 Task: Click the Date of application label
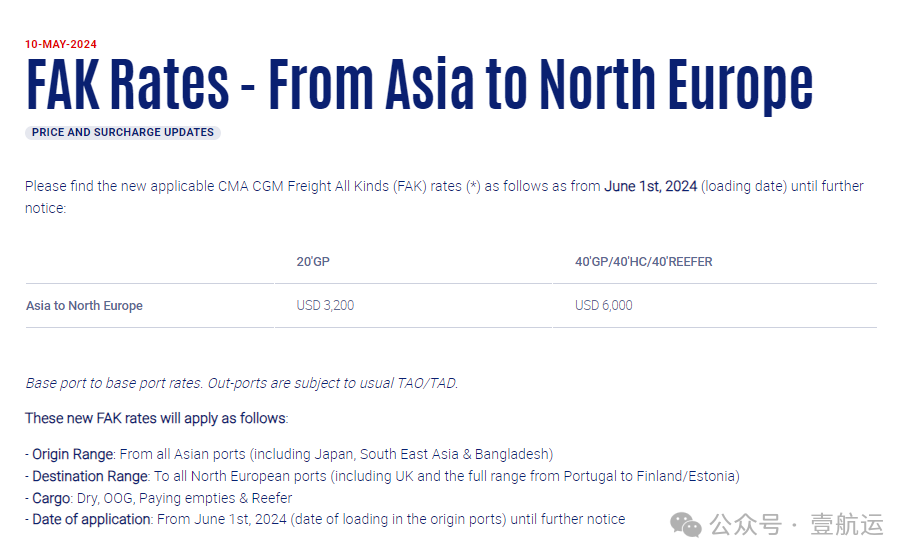[x=92, y=519]
